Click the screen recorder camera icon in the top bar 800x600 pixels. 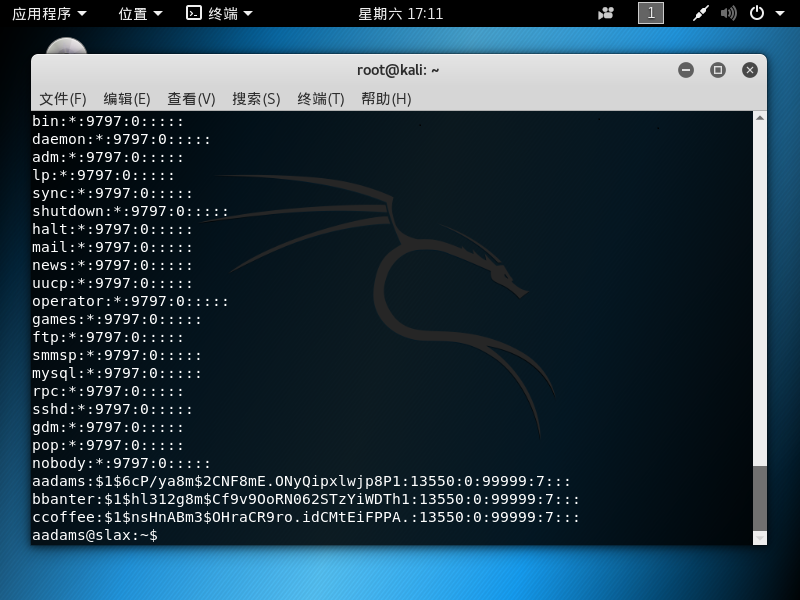[x=606, y=13]
